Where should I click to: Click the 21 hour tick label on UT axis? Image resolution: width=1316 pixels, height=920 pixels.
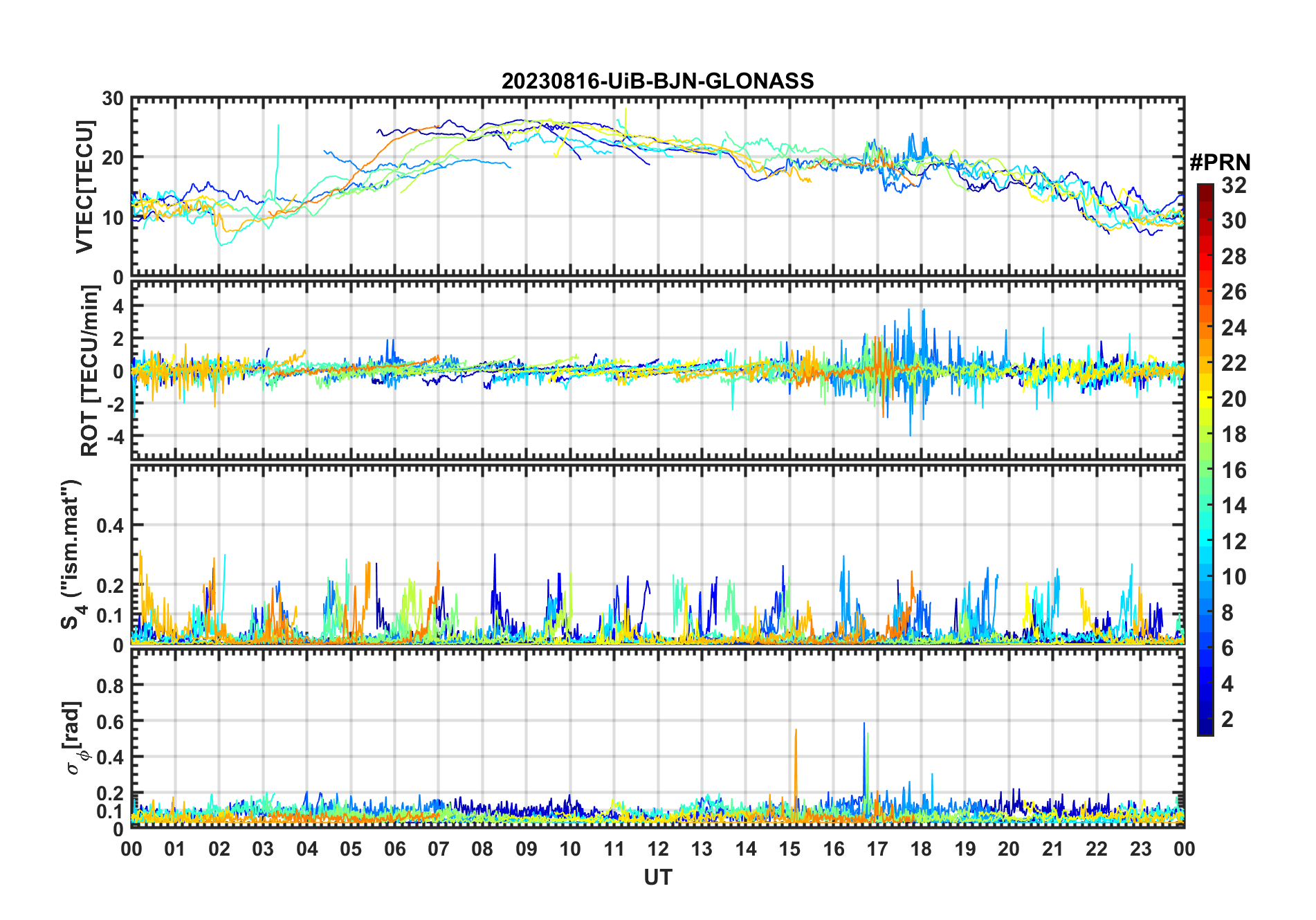click(x=1052, y=849)
